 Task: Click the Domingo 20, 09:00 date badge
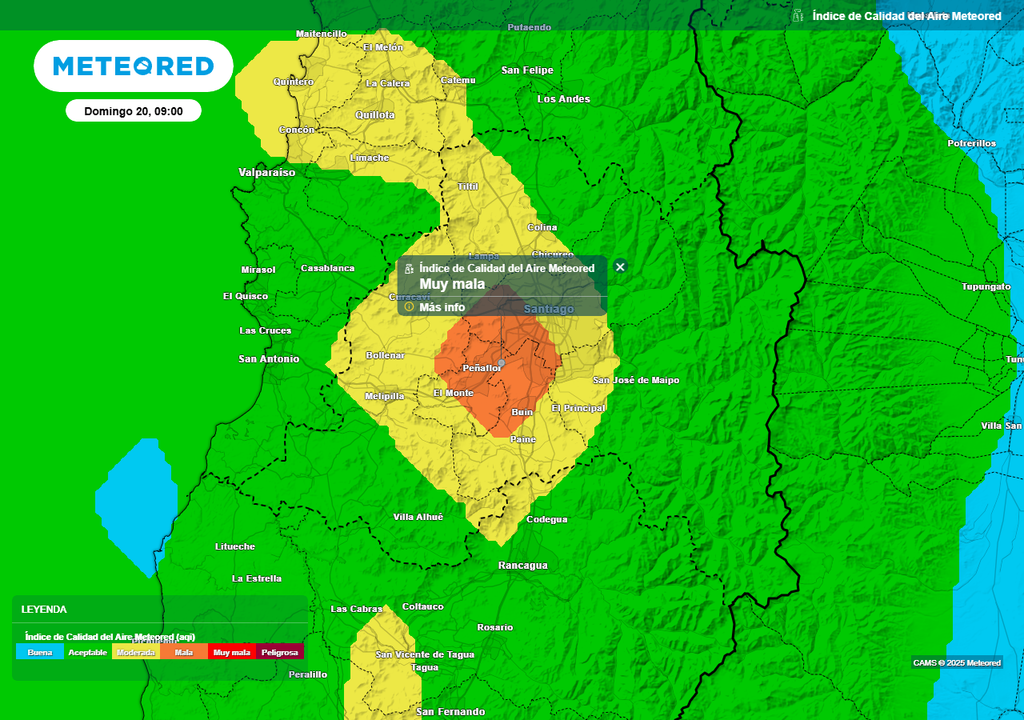tap(133, 111)
